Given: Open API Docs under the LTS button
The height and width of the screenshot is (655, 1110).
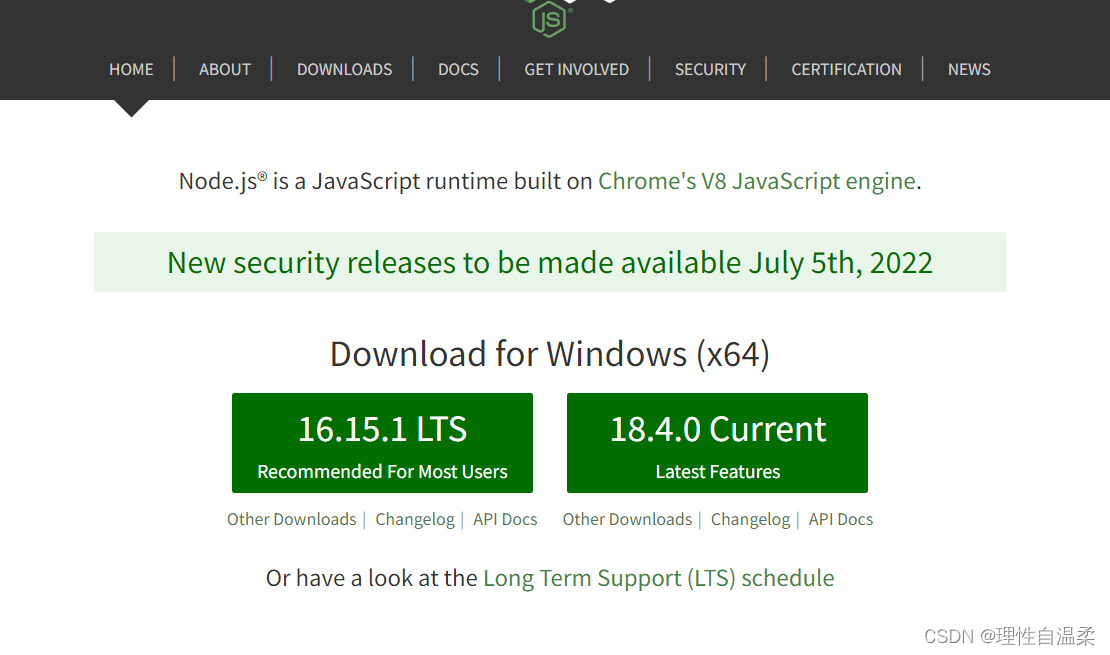Looking at the screenshot, I should (505, 519).
